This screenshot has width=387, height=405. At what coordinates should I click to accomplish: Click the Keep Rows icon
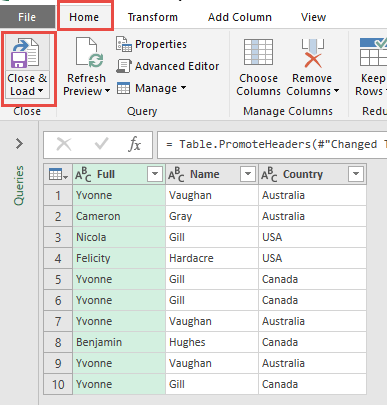pos(373,52)
